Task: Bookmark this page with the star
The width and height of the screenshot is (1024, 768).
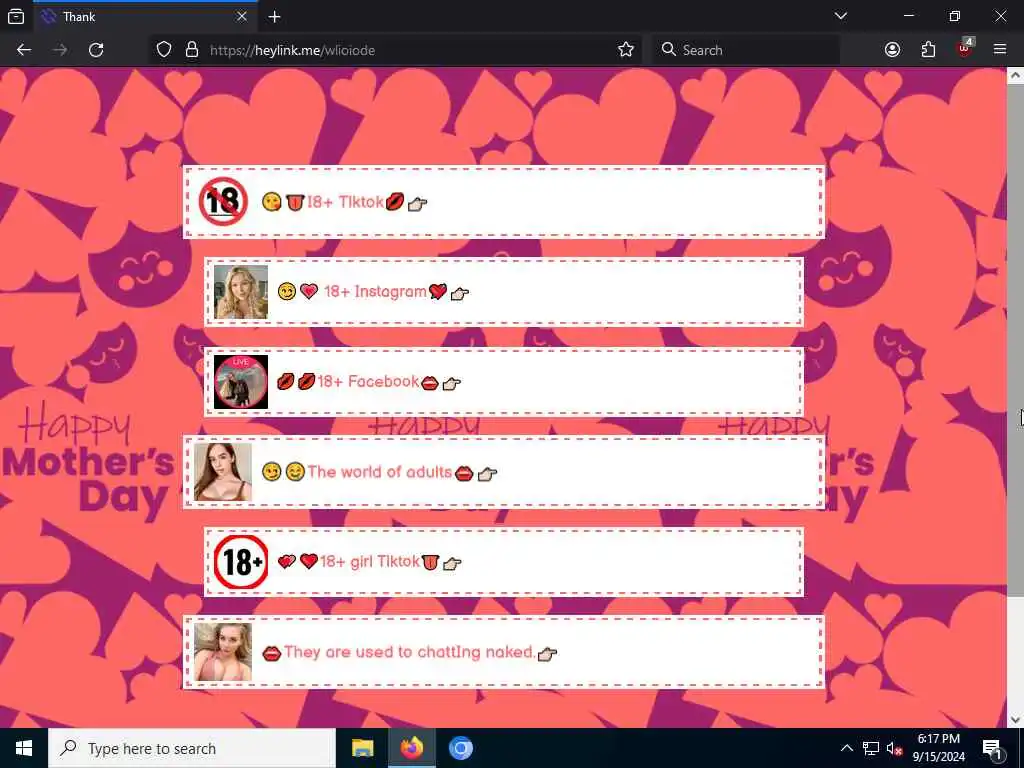Action: (626, 50)
